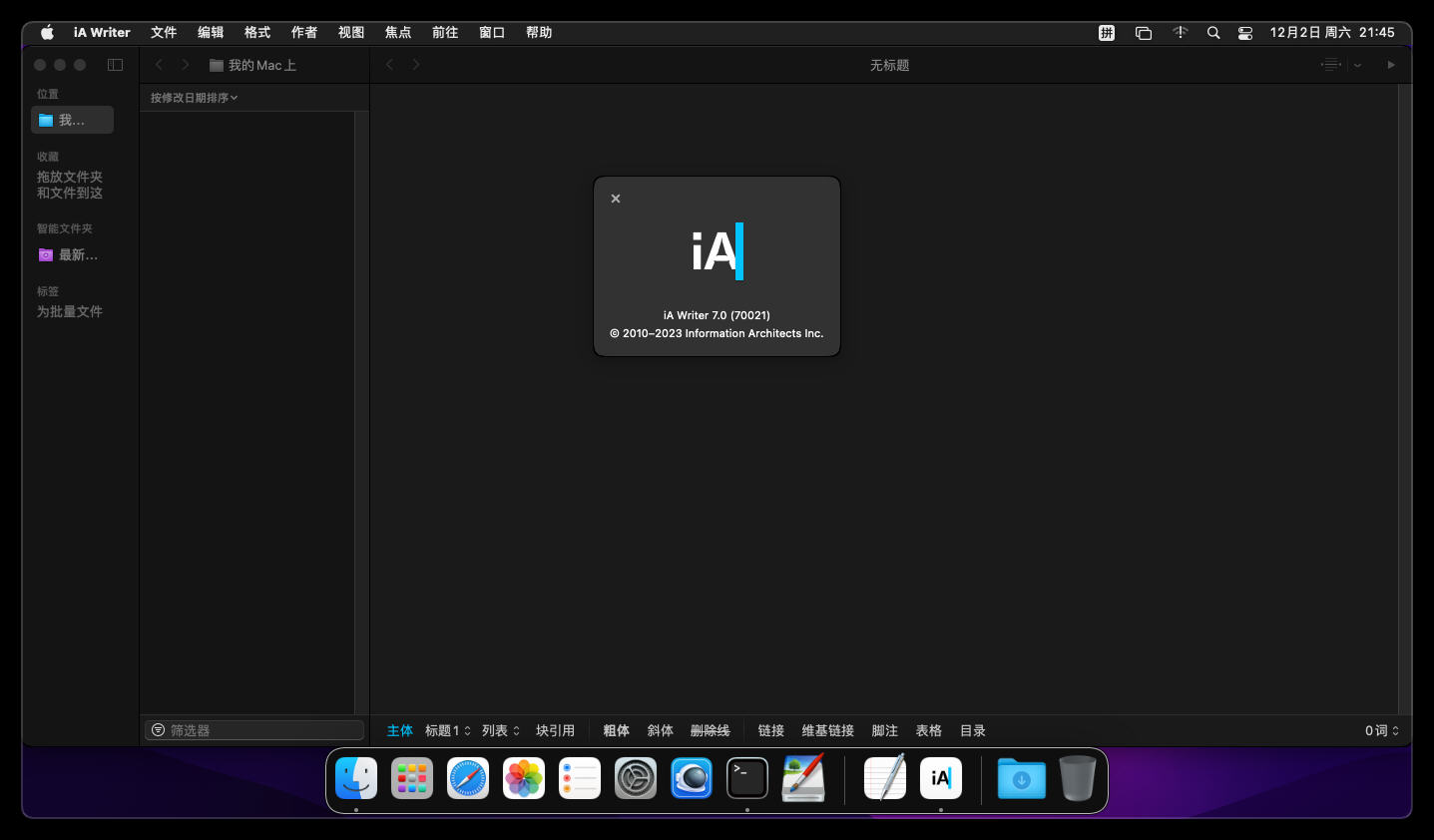Open the 窗口 menu
This screenshot has width=1434, height=840.
click(x=492, y=32)
